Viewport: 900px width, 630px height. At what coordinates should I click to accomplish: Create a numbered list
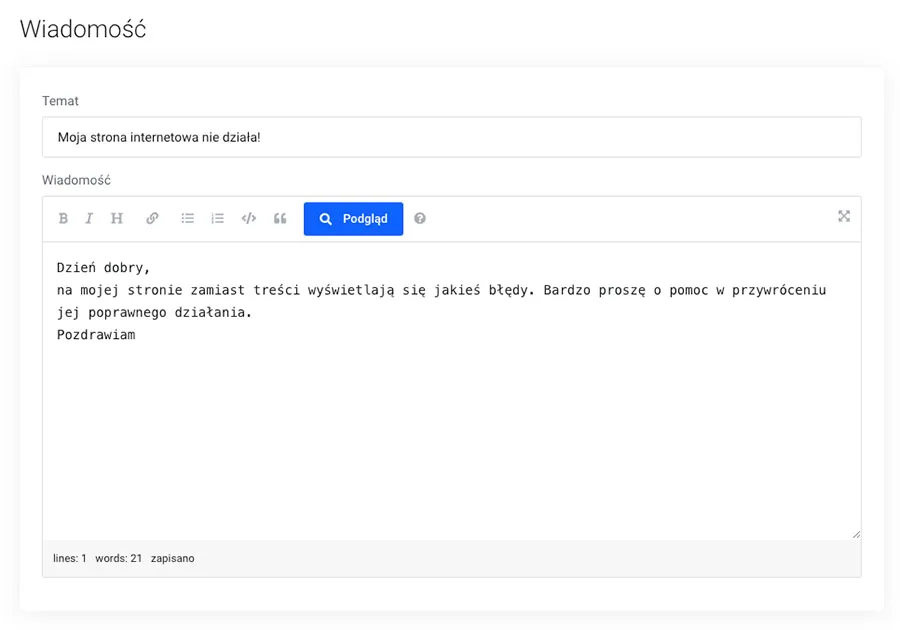(218, 219)
